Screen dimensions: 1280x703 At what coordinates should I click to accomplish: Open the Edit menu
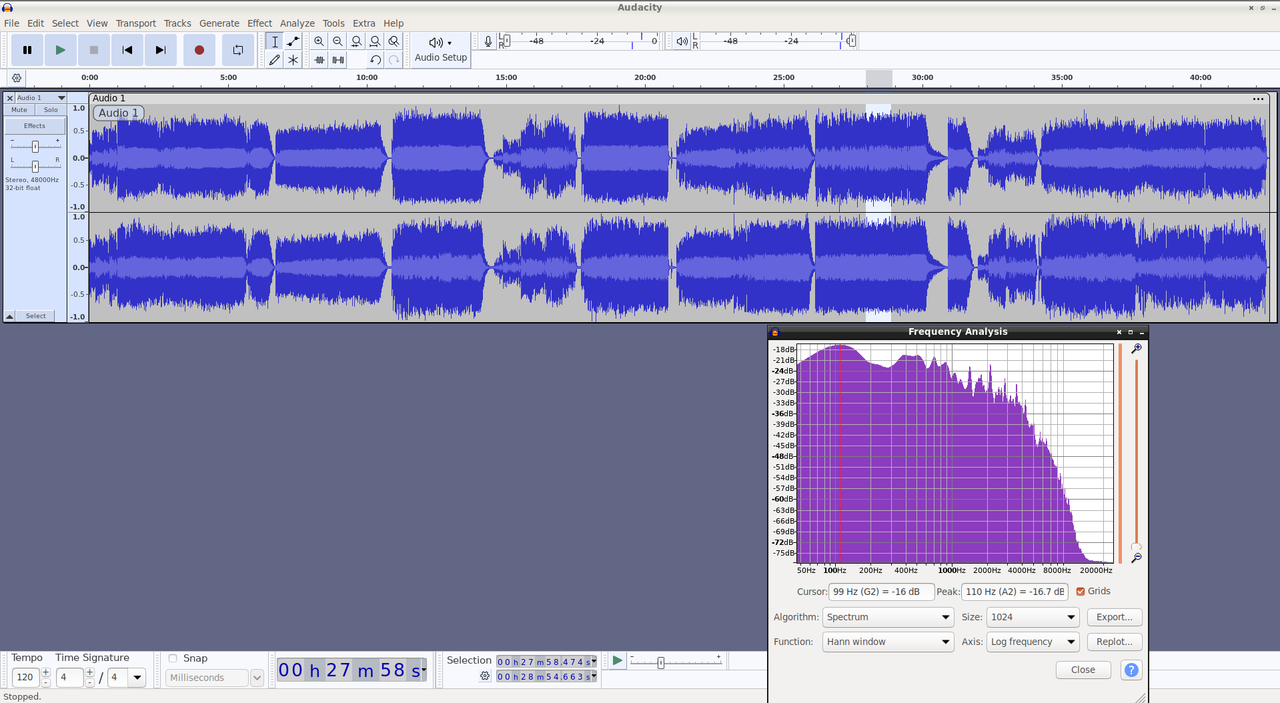(x=35, y=23)
